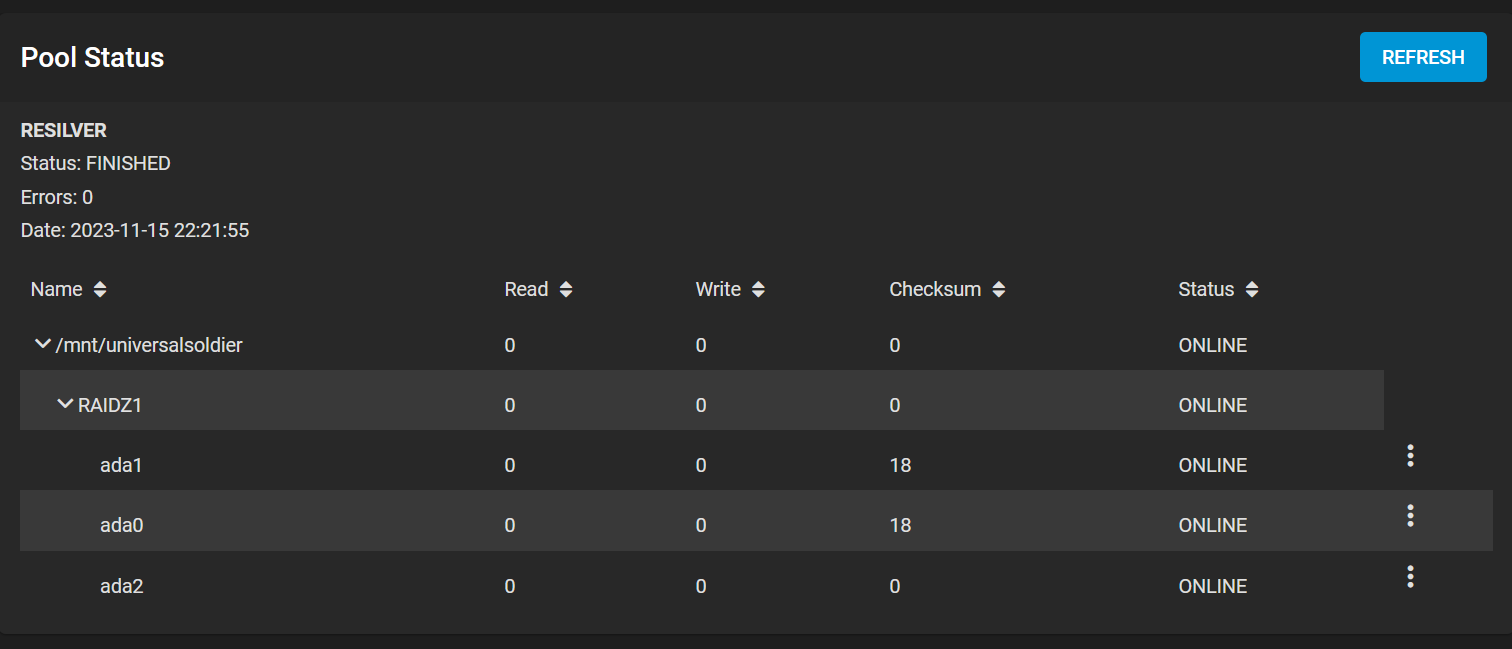This screenshot has height=649, width=1512.
Task: Sort by the Checksum column arrows
Action: coord(998,290)
